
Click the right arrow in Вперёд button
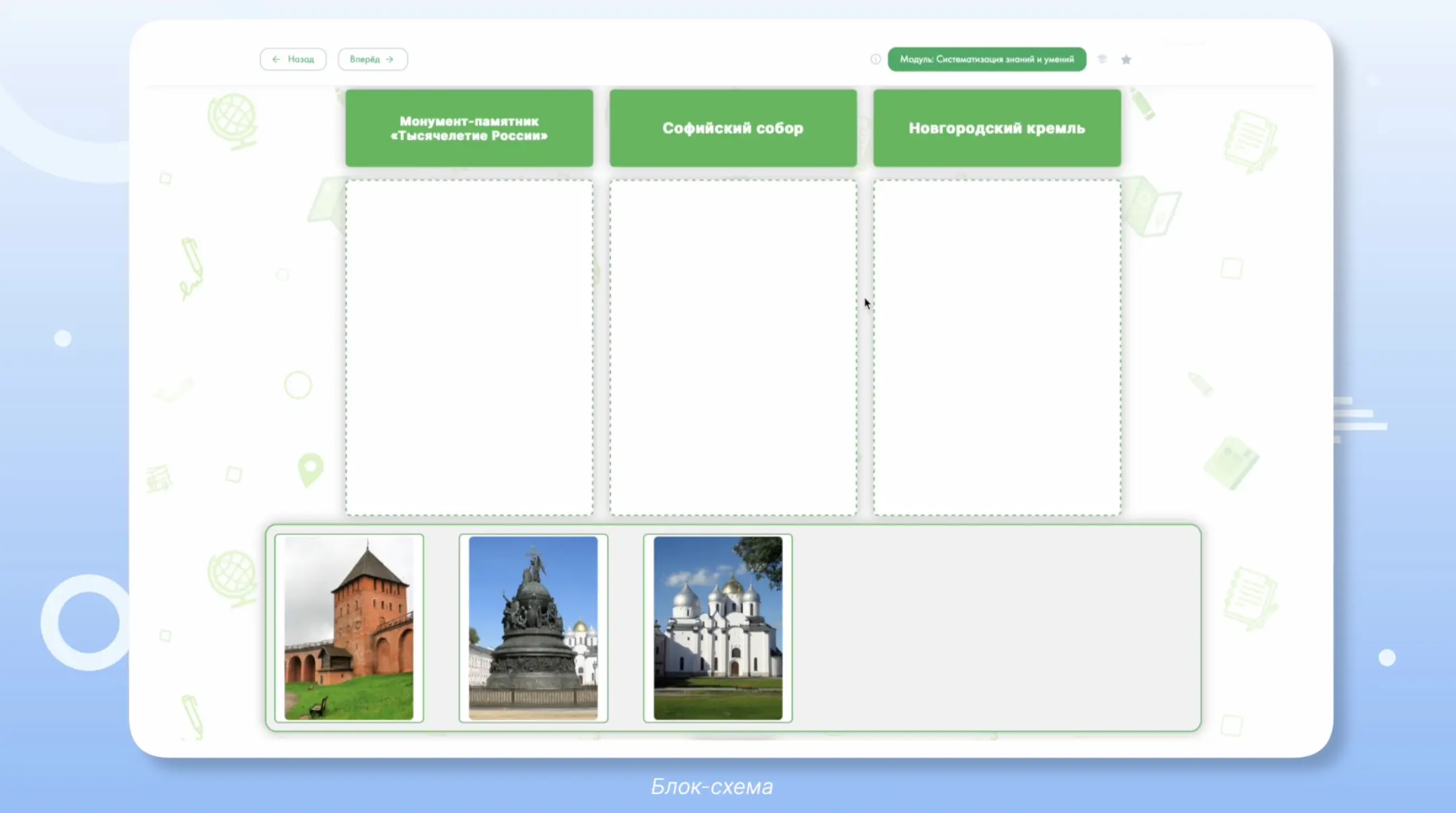pyautogui.click(x=390, y=59)
